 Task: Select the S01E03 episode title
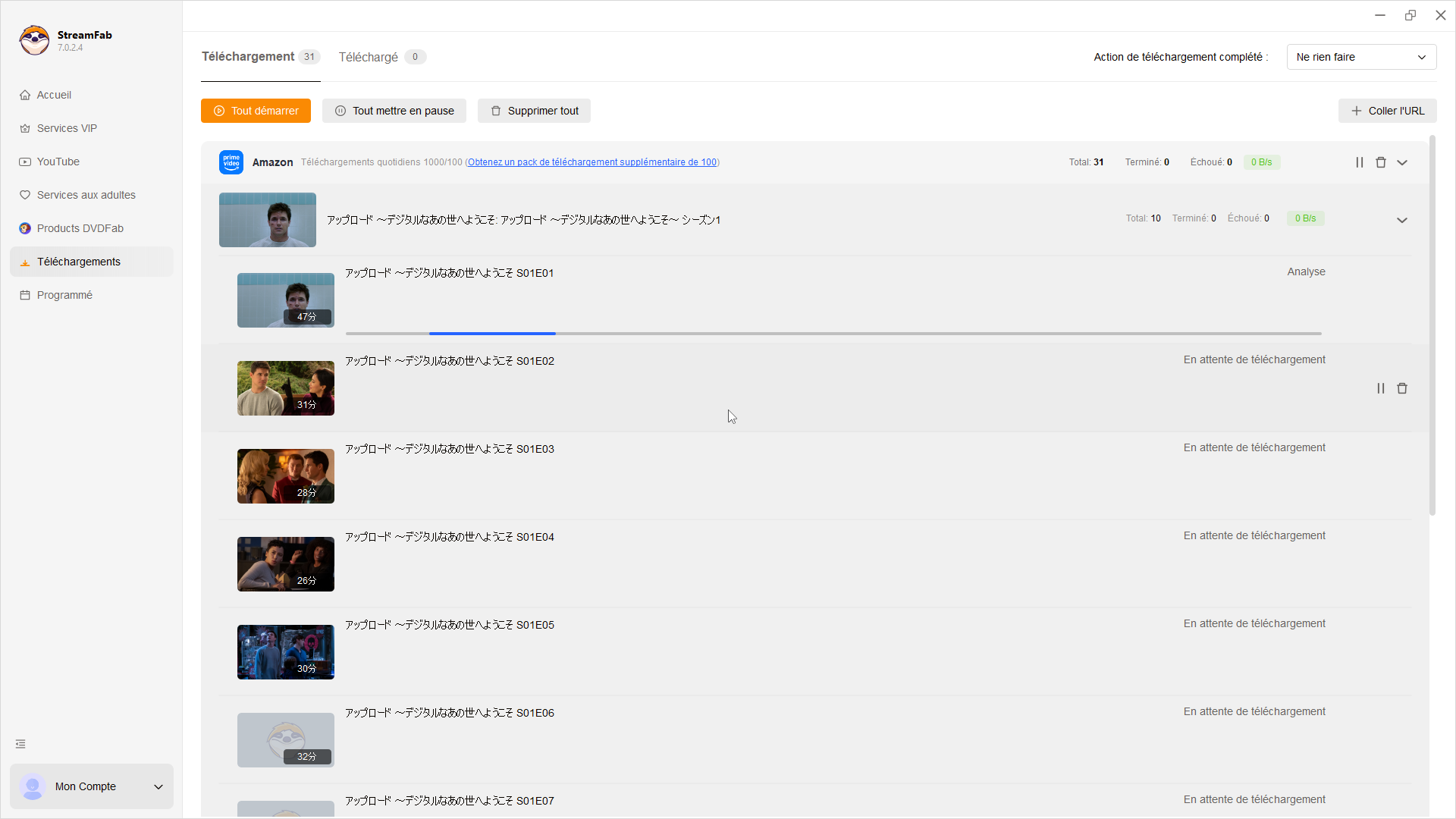(x=450, y=449)
